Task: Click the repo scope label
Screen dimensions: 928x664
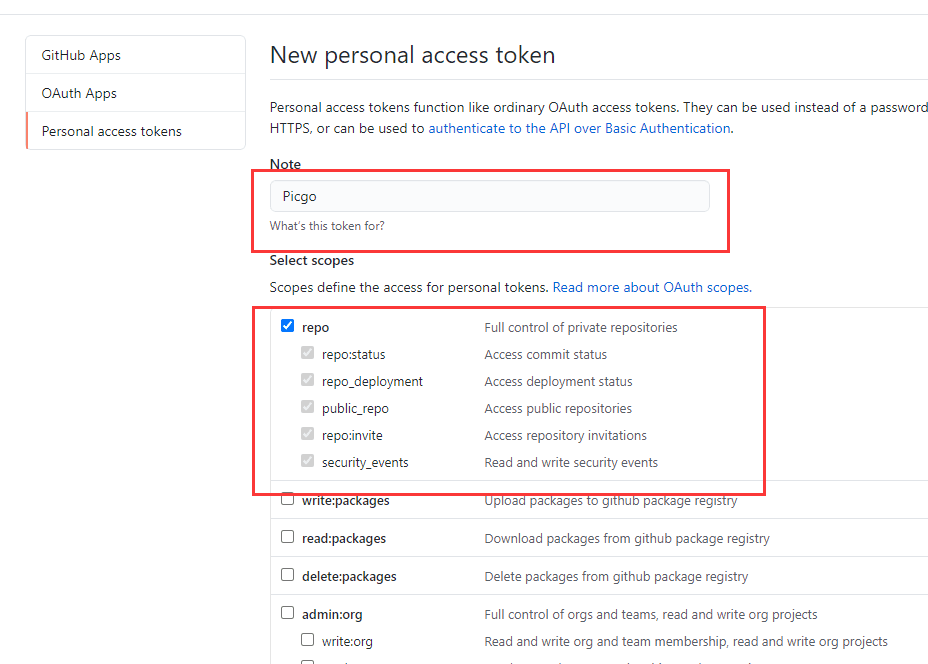Action: pyautogui.click(x=315, y=327)
